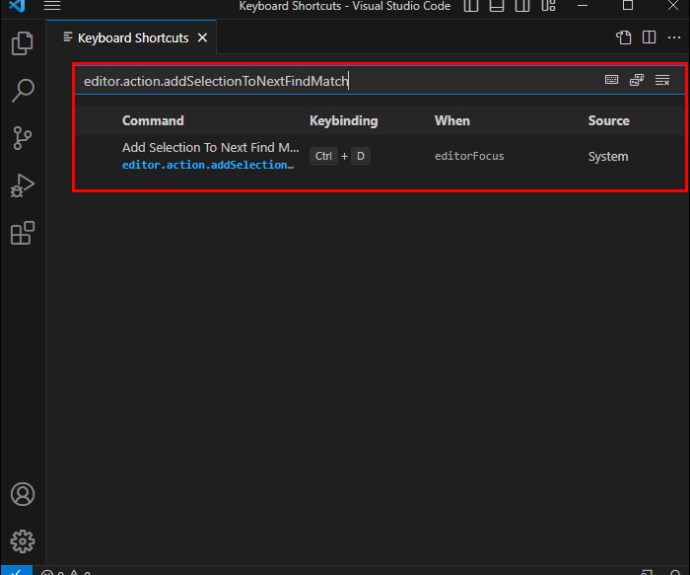This screenshot has width=690, height=575.
Task: Minimize the Visual Studio Code window
Action: (582, 6)
